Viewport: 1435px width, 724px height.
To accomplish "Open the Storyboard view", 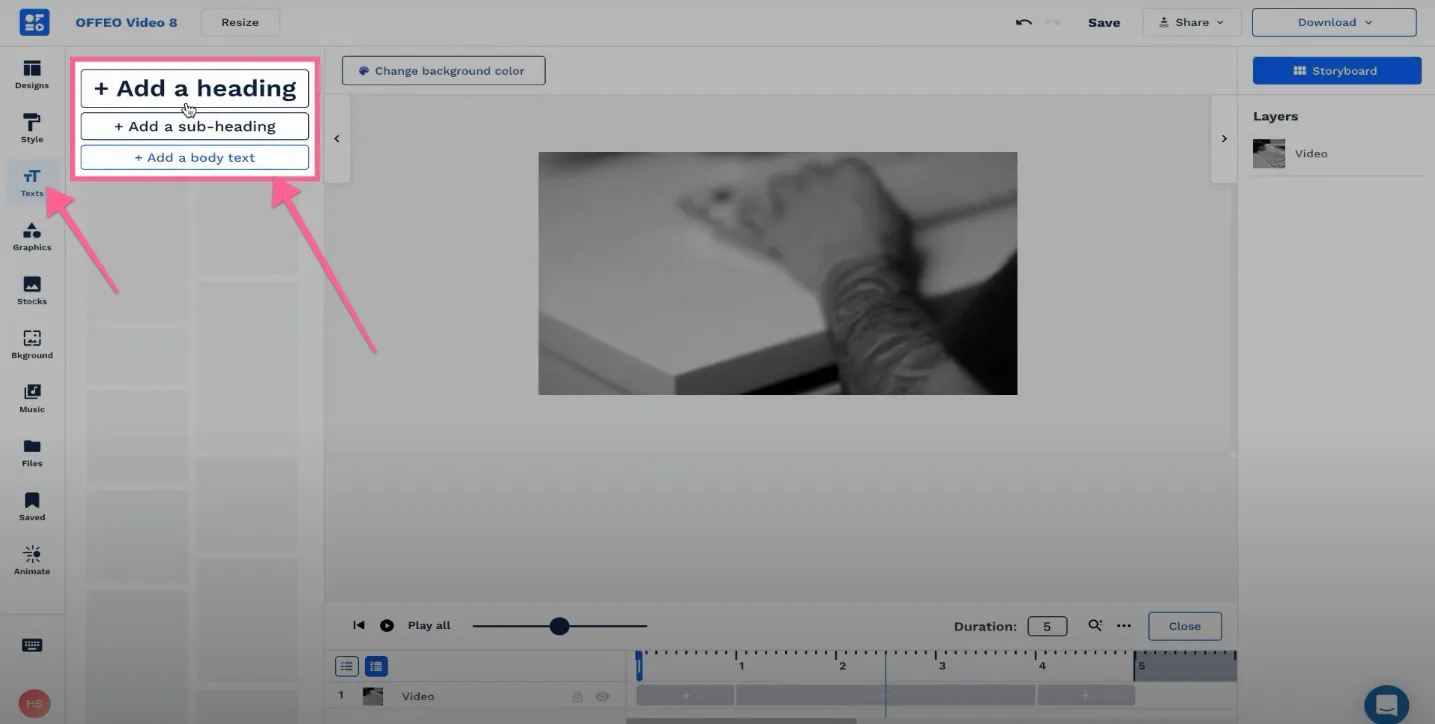I will pyautogui.click(x=1337, y=71).
